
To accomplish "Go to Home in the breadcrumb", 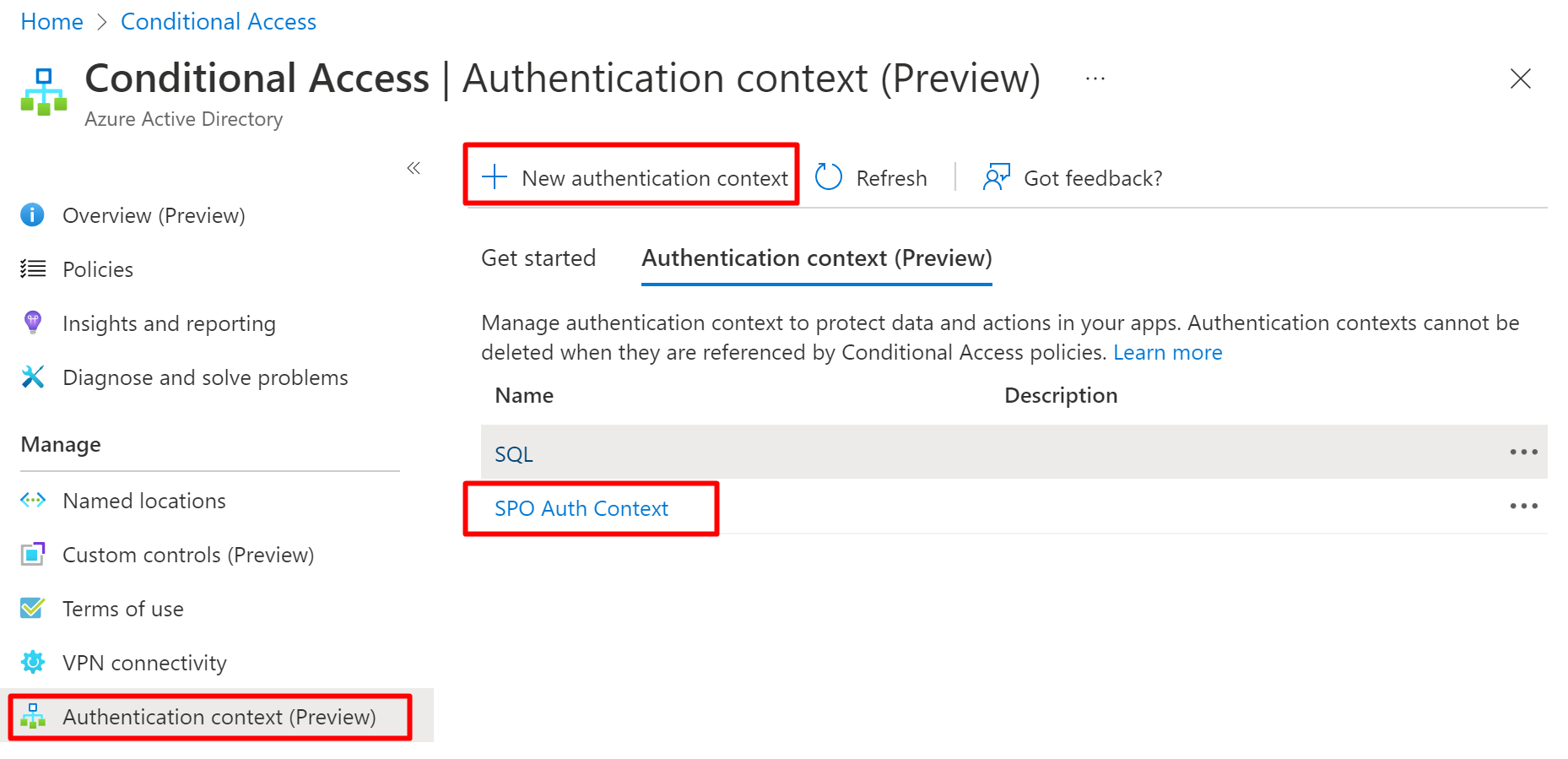I will 51,22.
